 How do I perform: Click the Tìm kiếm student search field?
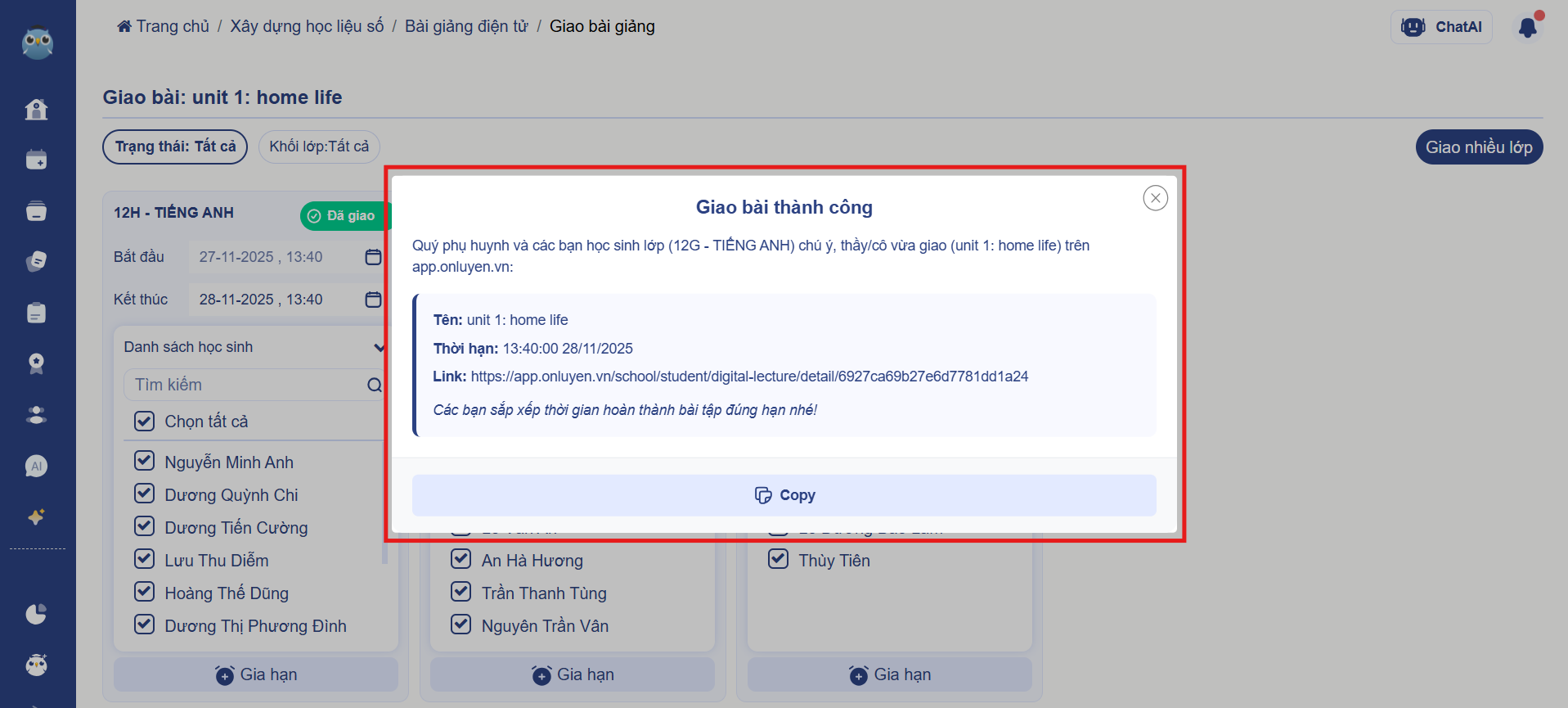pos(245,385)
